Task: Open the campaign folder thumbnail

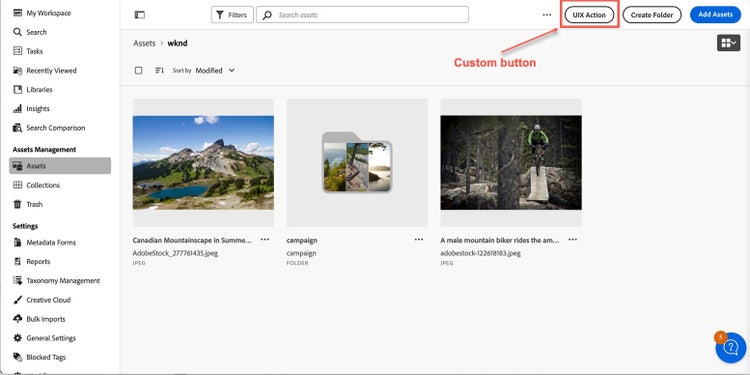Action: tap(357, 163)
